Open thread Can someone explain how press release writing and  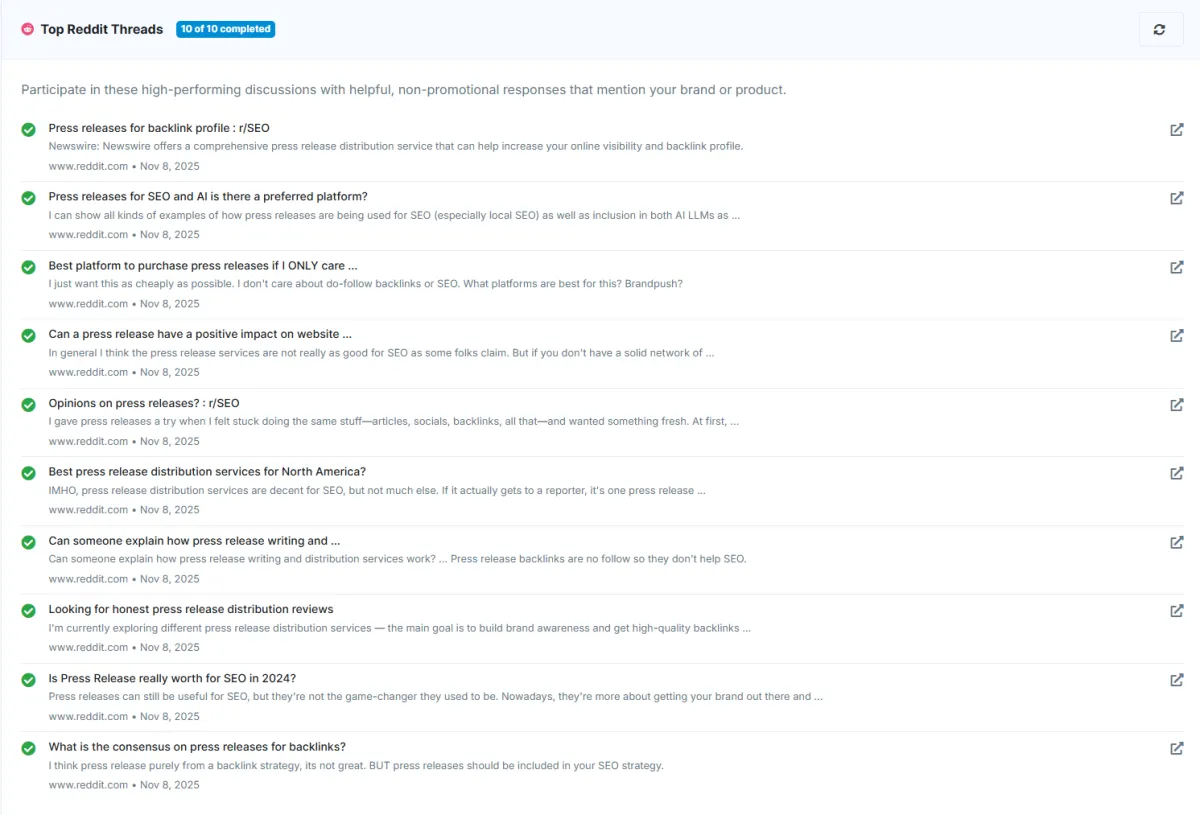point(194,541)
